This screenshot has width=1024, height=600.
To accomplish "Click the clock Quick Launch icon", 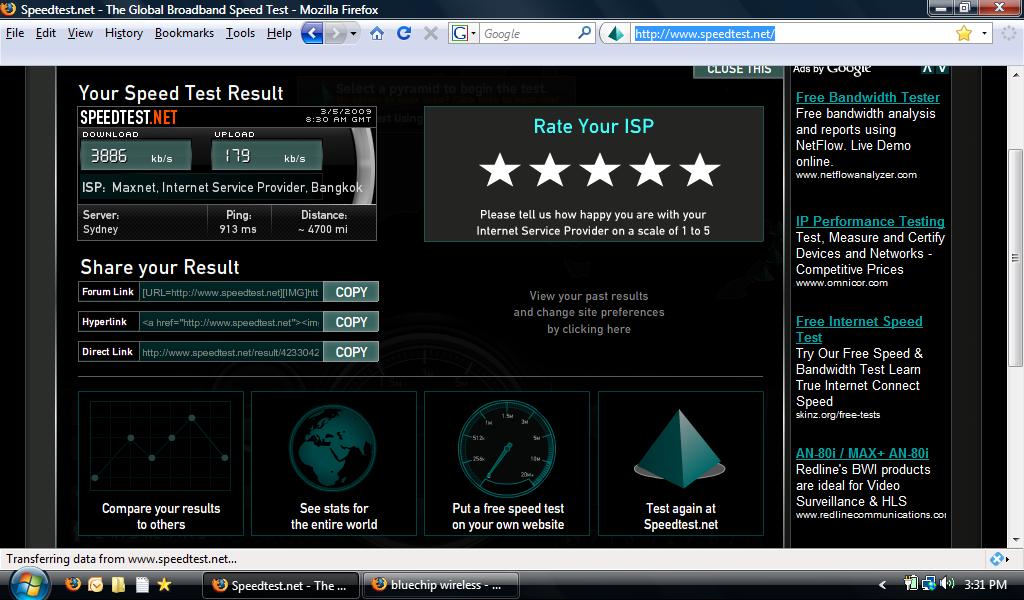I will (x=95, y=584).
